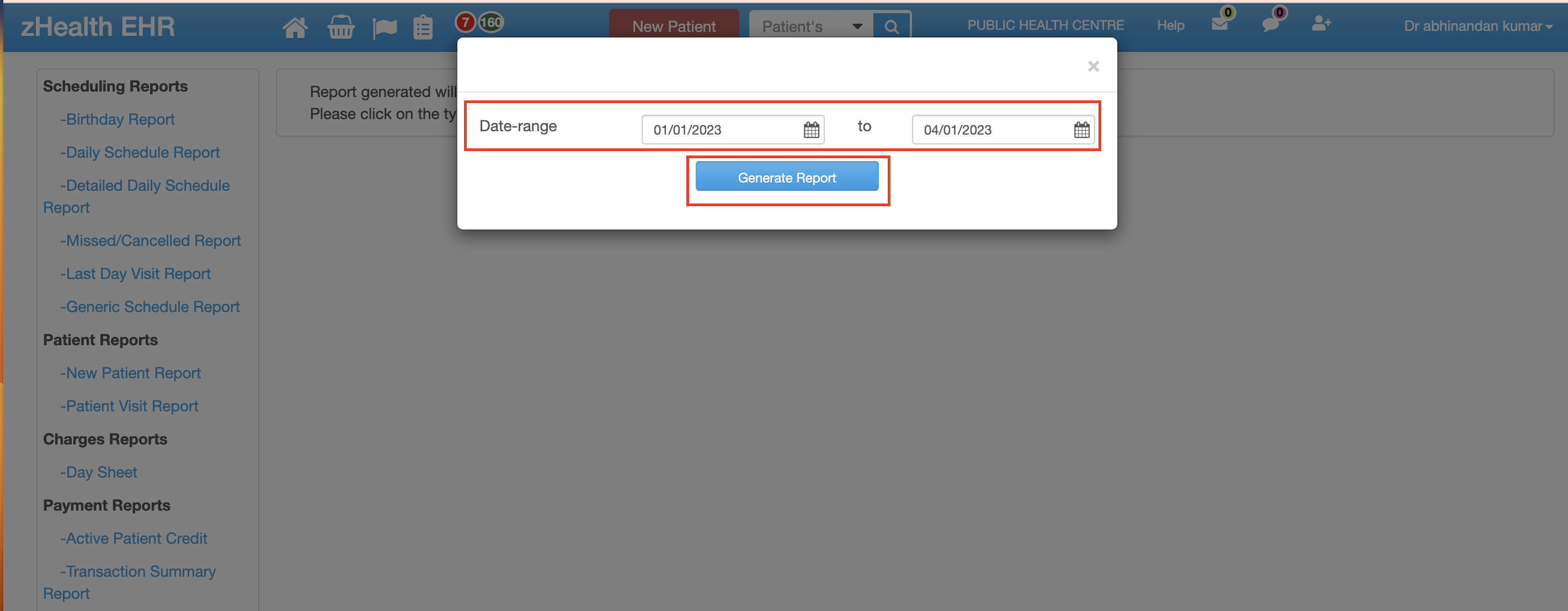Open the shopping basket icon

click(x=341, y=28)
